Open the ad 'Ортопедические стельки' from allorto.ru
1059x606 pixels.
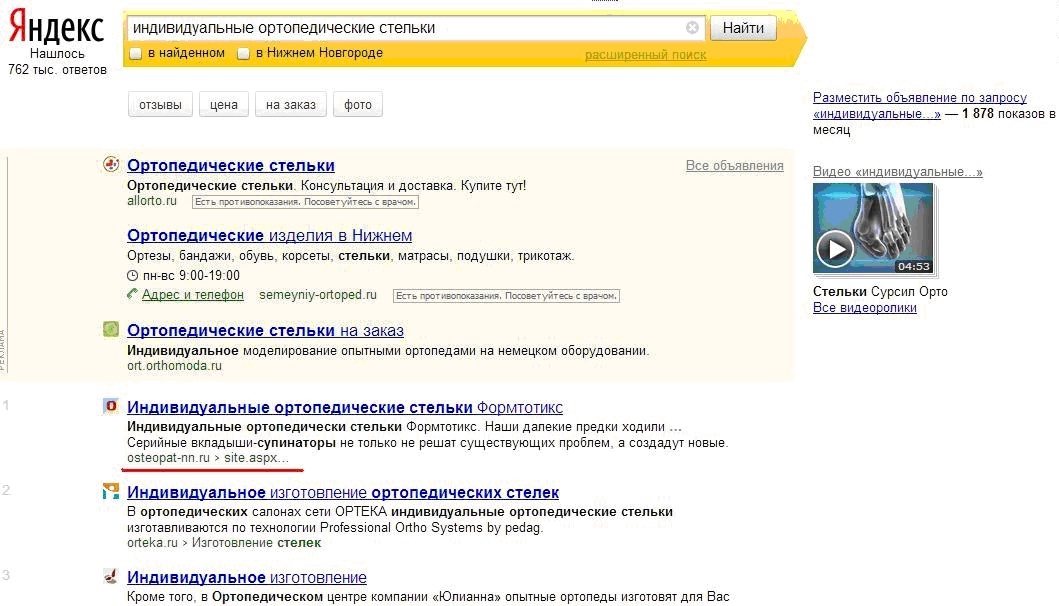tap(230, 165)
